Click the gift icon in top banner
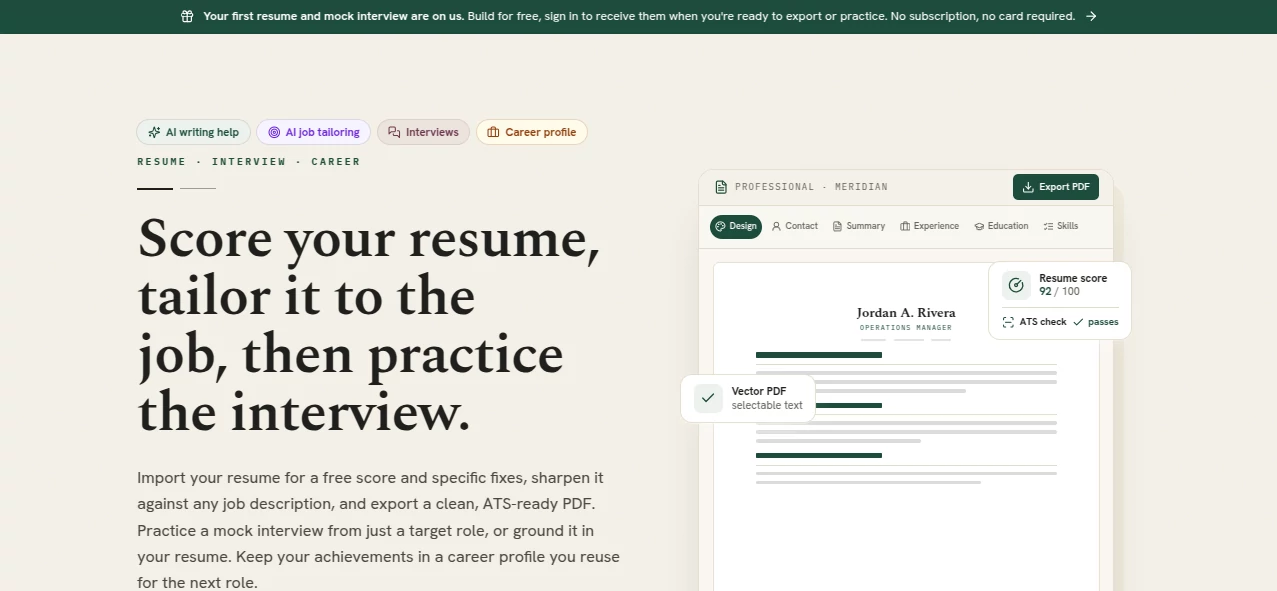Screen dimensions: 1277x591 coord(187,16)
